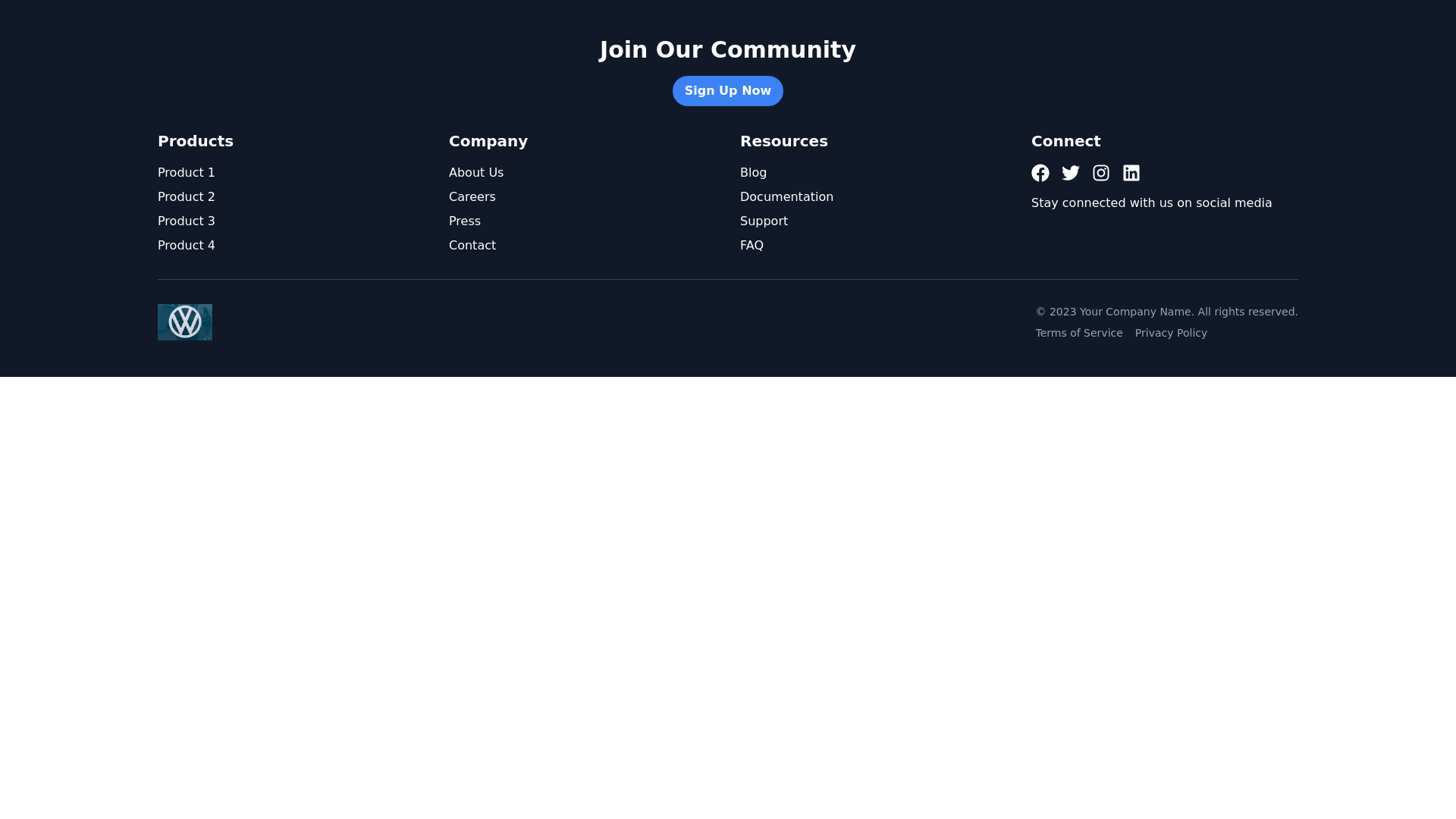Select Product 4 from Products list
Screen dimensions: 1456x819
(186, 245)
